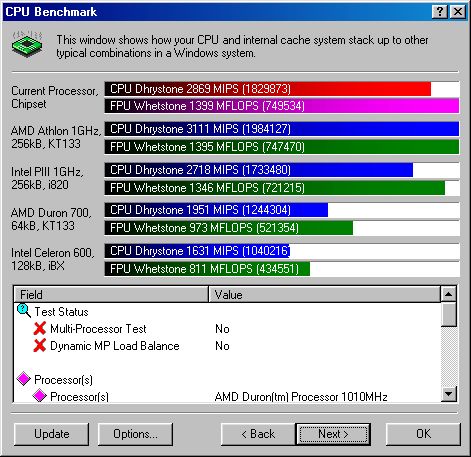Screen dimensions: 471x457
Task: Confirm with the OK button
Action: [x=423, y=434]
